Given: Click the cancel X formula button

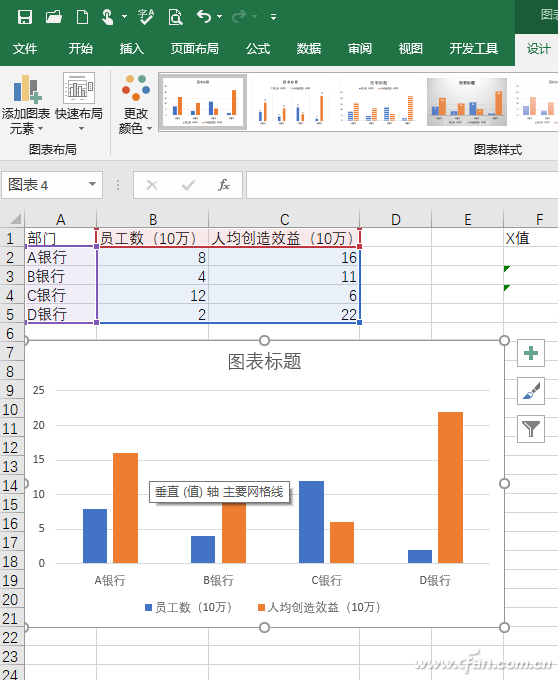Looking at the screenshot, I should coord(152,186).
